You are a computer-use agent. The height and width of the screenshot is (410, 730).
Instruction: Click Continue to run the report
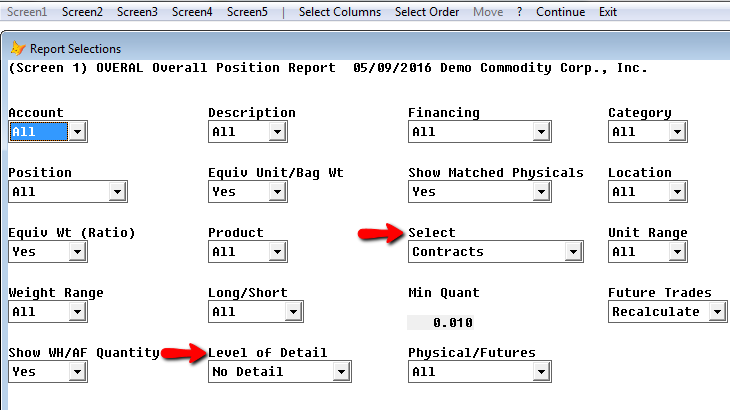coord(561,12)
